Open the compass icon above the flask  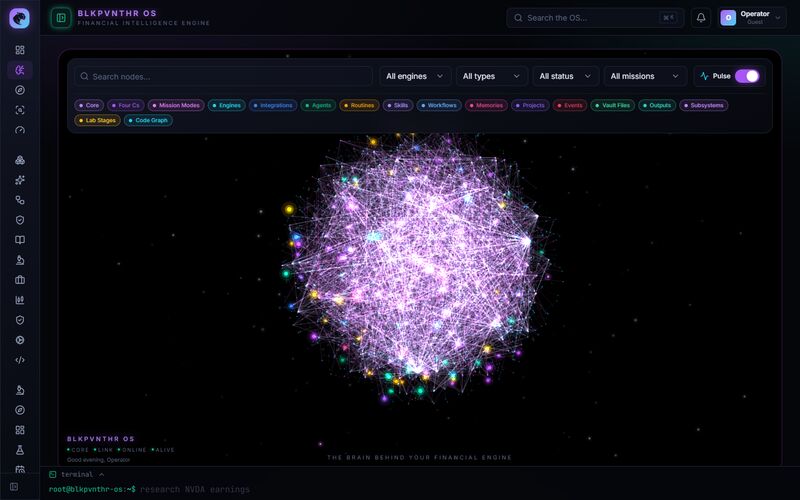tap(20, 410)
